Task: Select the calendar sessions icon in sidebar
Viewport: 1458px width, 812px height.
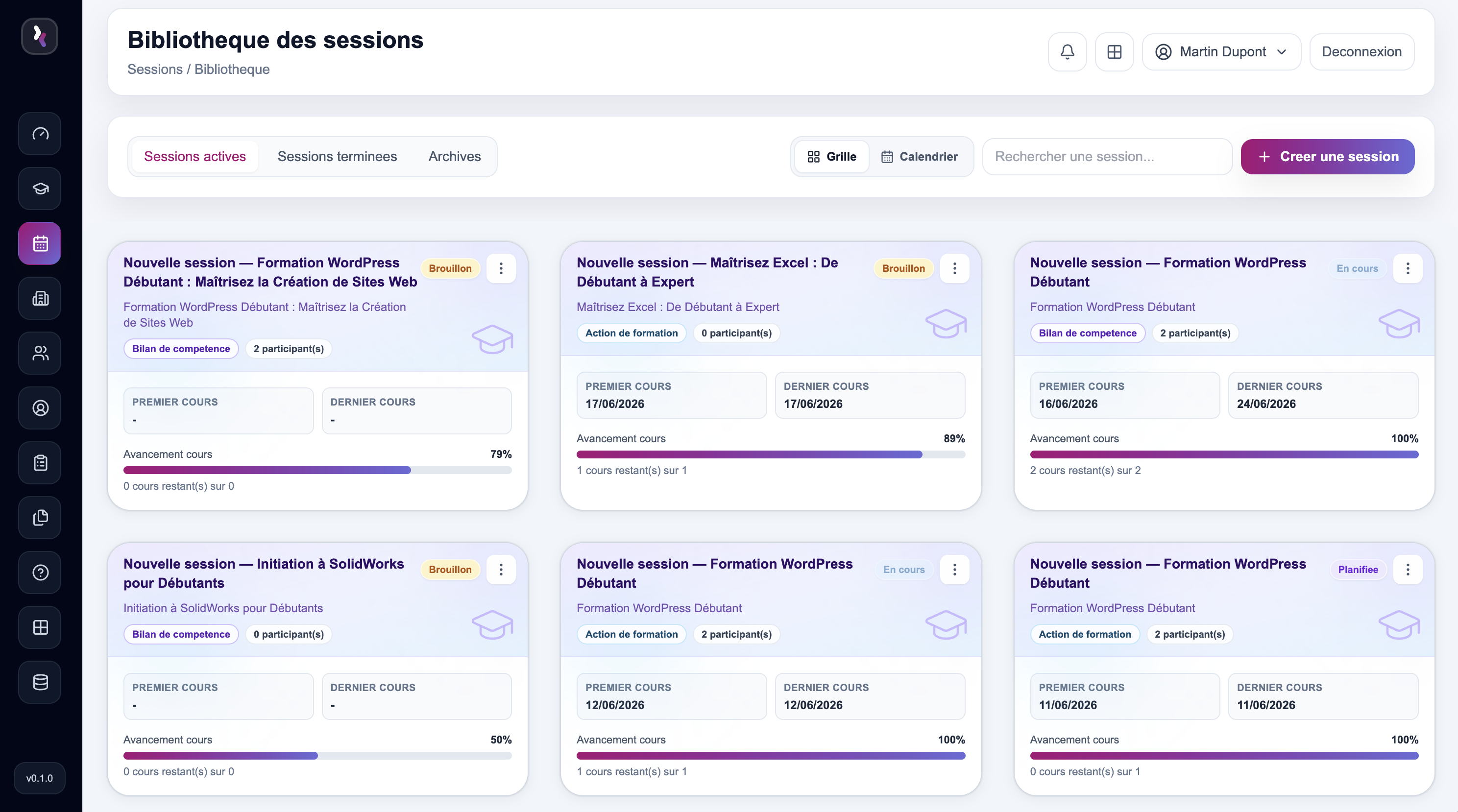Action: [x=40, y=244]
